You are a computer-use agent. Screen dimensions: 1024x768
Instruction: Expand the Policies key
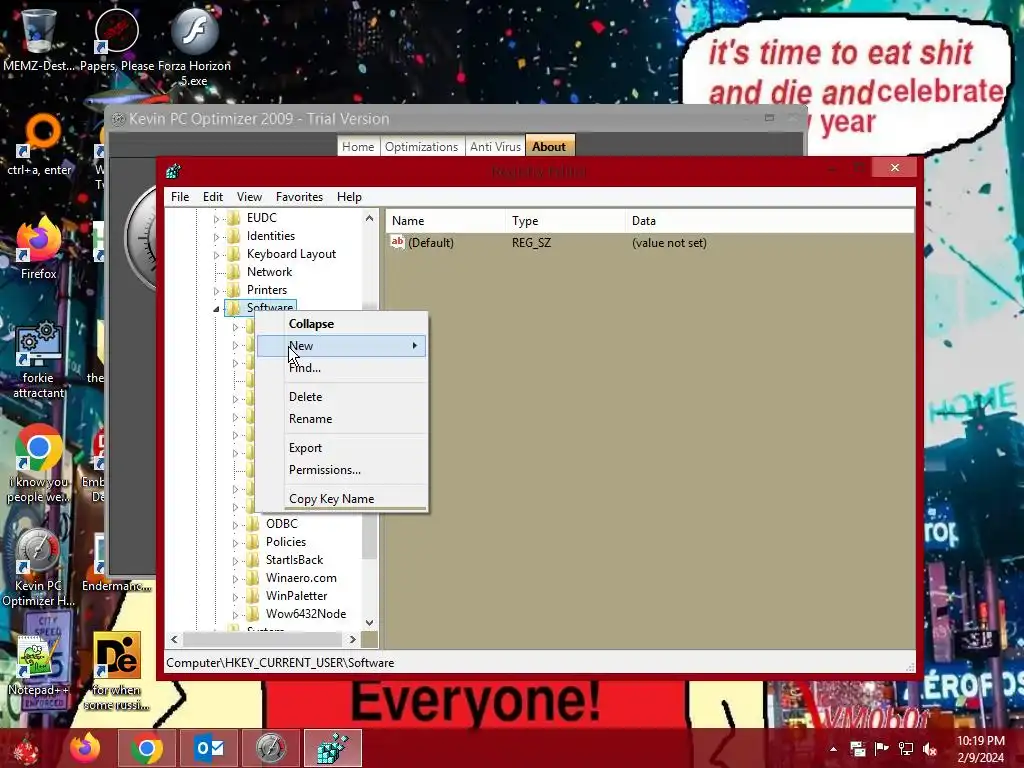(x=235, y=543)
